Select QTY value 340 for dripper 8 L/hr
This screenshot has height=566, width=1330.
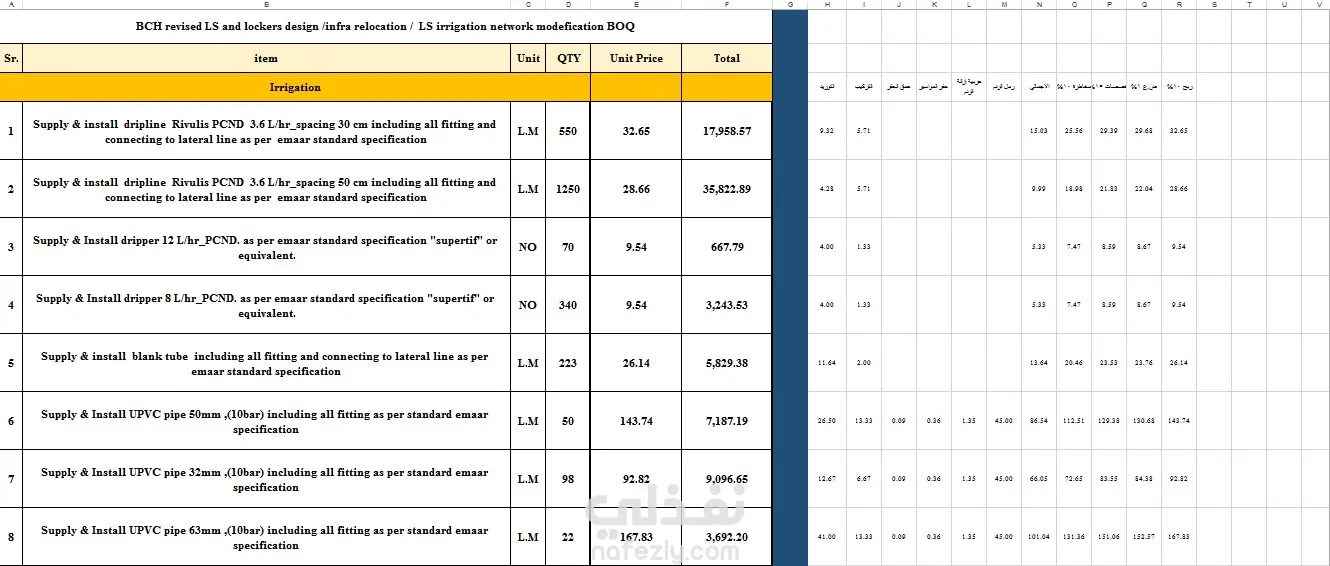click(568, 305)
